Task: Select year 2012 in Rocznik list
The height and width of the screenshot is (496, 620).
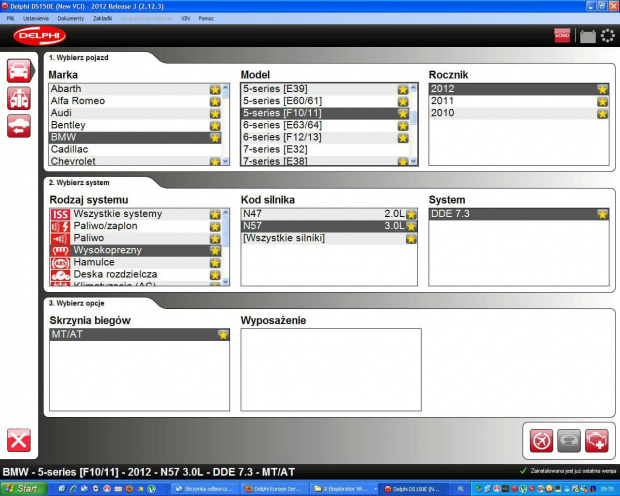Action: tap(519, 89)
